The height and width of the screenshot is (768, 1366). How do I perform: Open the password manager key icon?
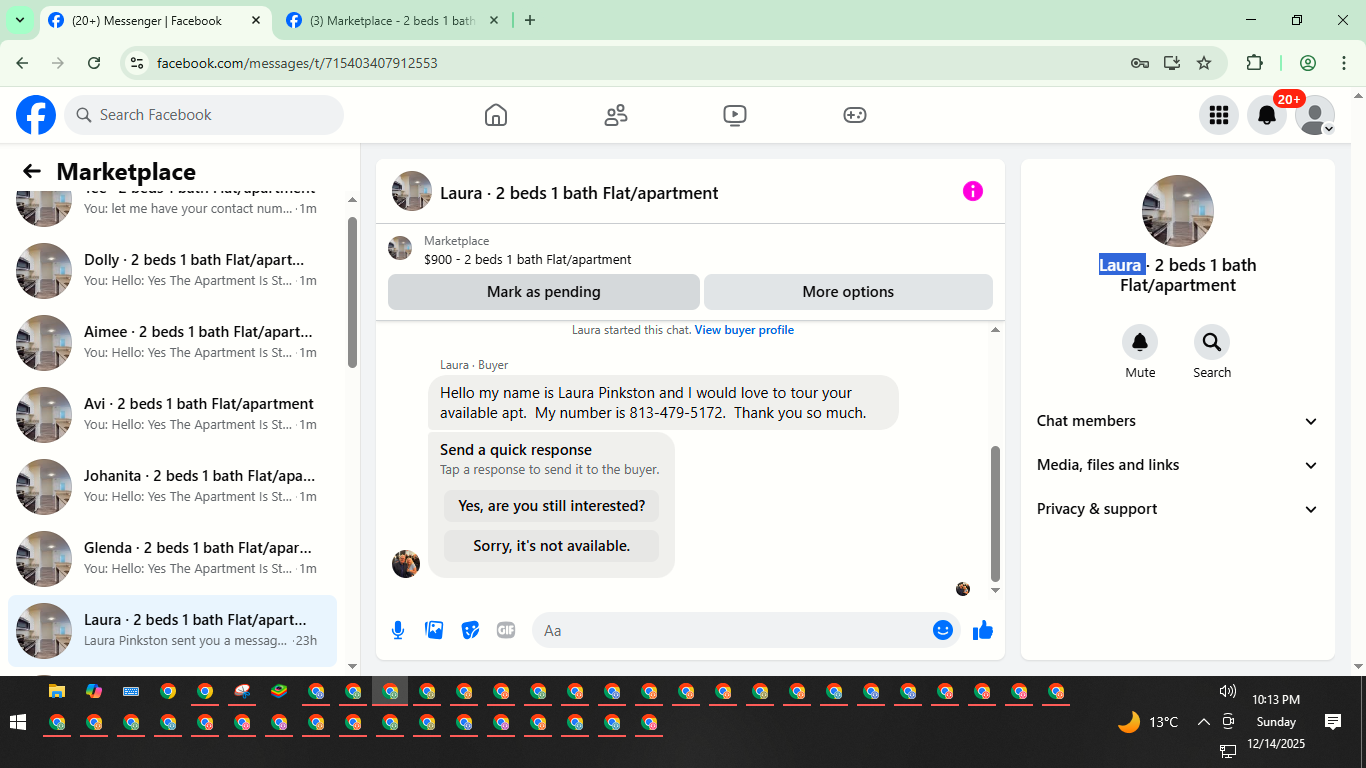coord(1140,63)
